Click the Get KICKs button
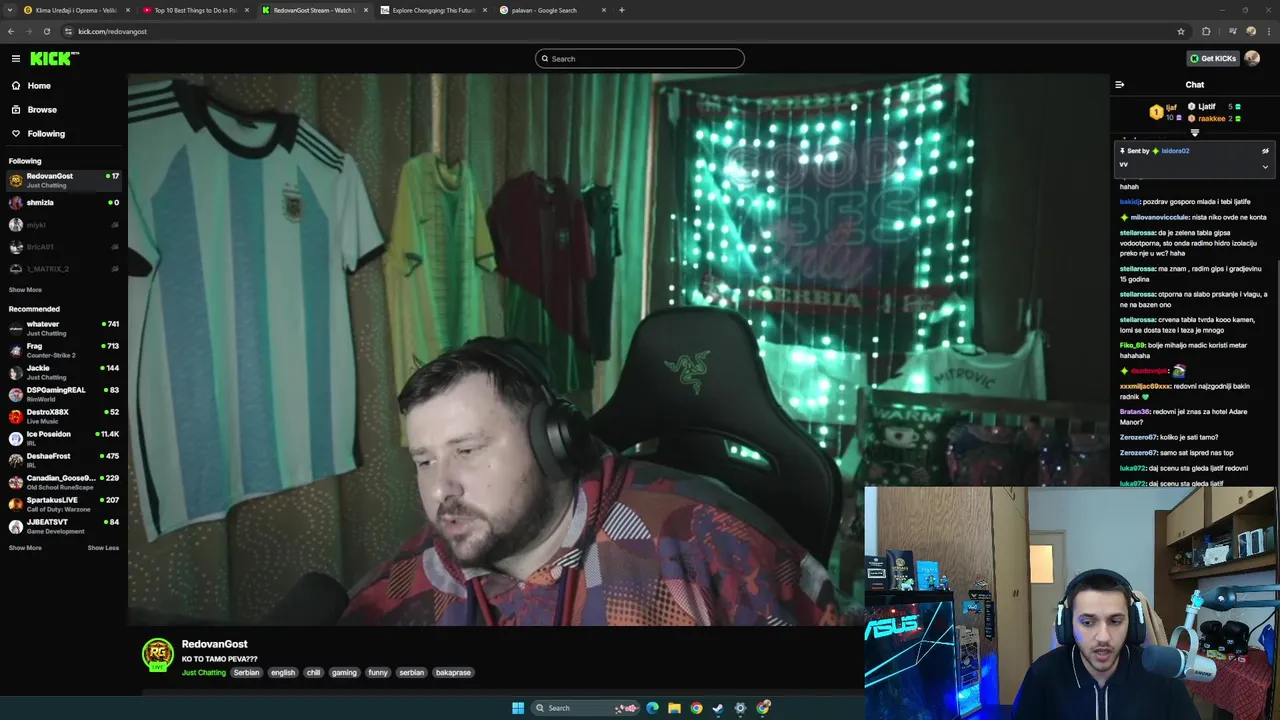This screenshot has height=720, width=1280. point(1213,58)
